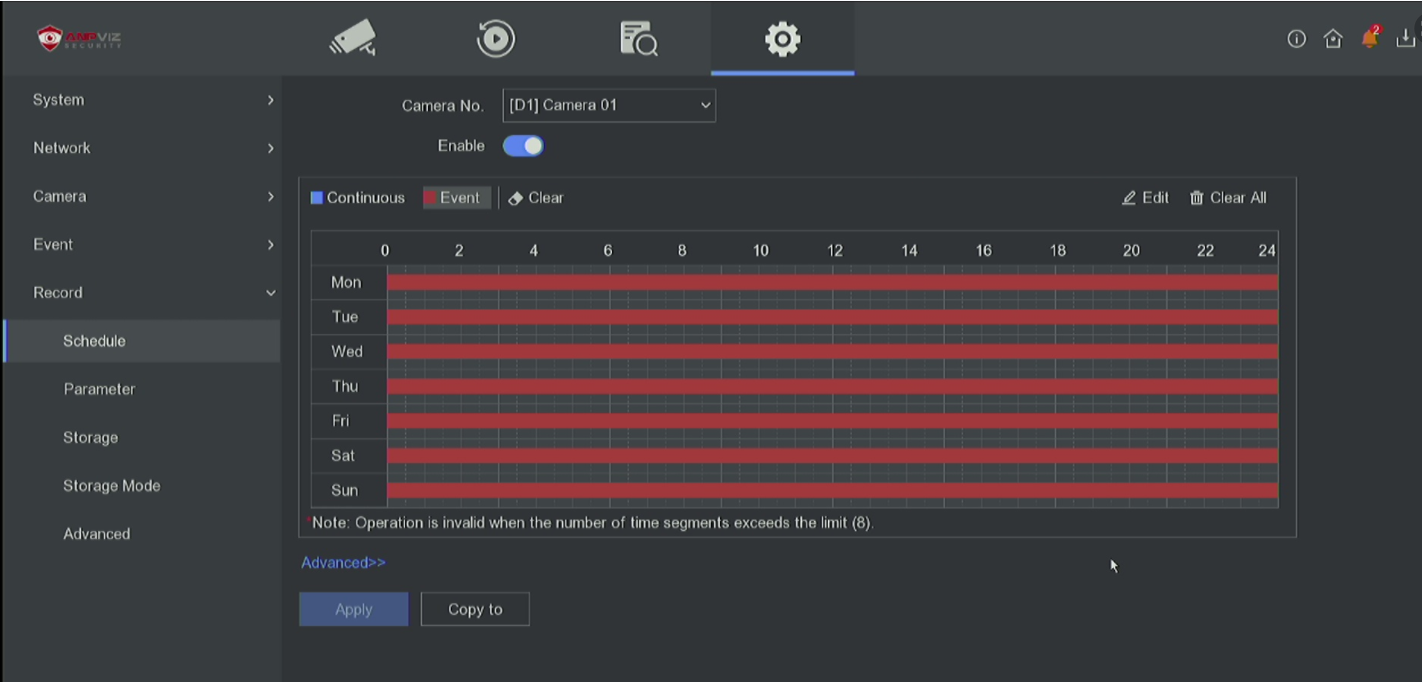Viewport: 1422px width, 682px height.
Task: Select the settings gear icon
Action: 782,38
